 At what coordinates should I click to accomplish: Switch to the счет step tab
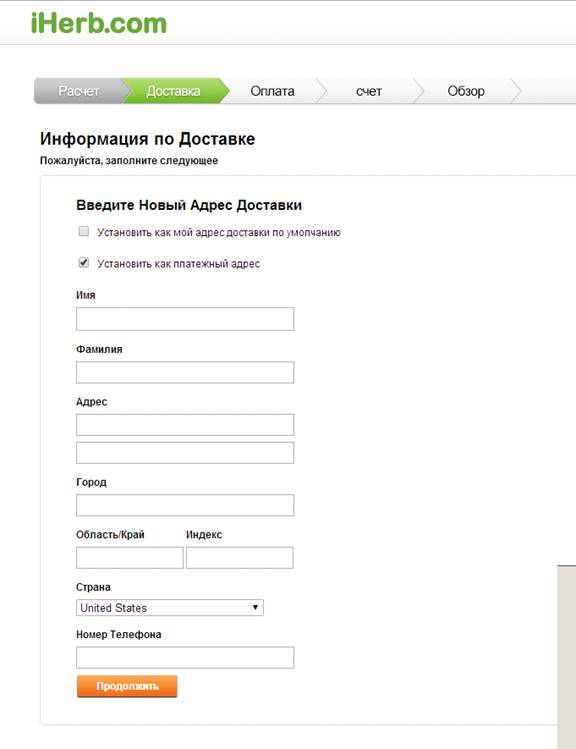click(x=369, y=91)
